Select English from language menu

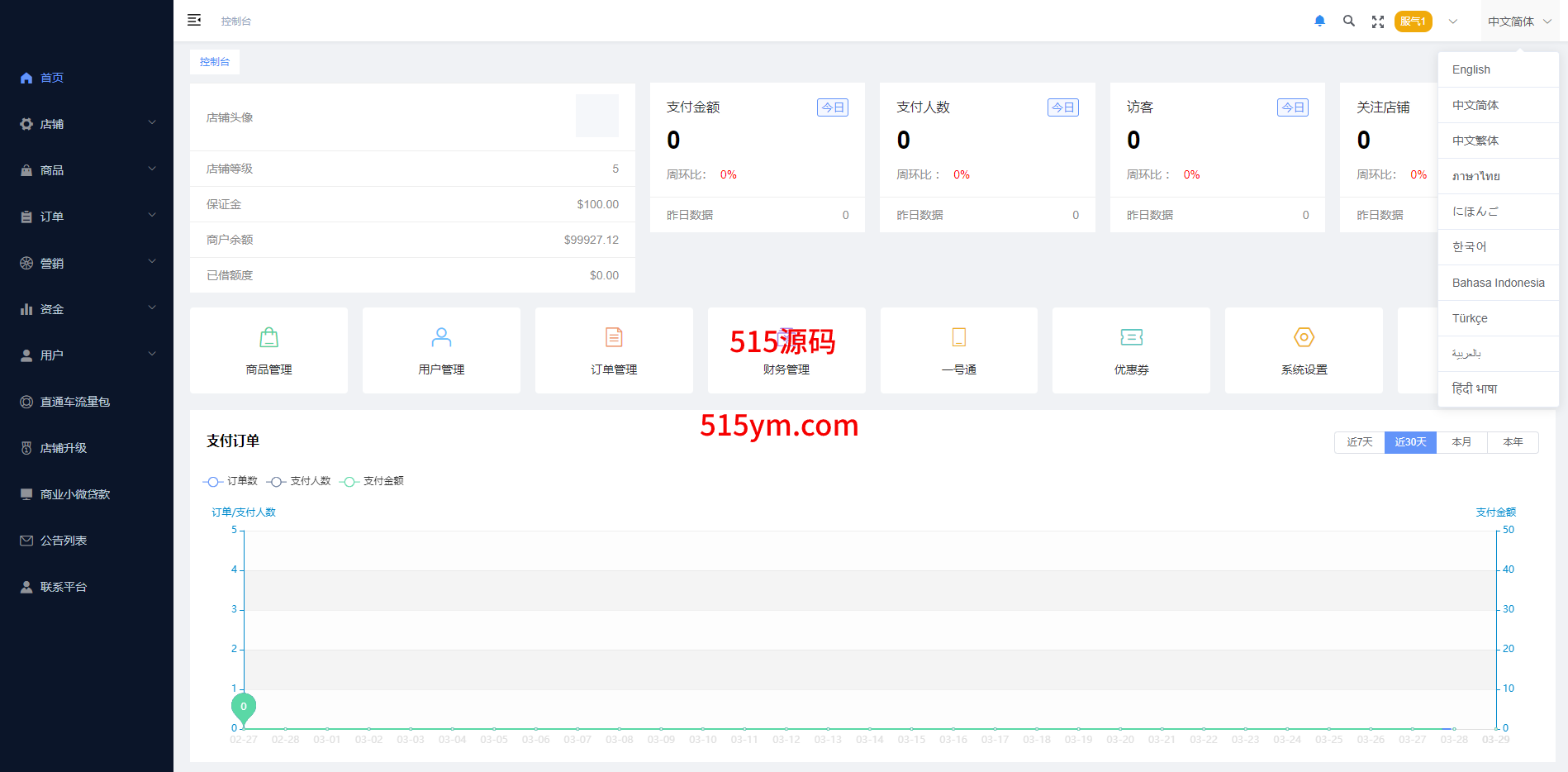pyautogui.click(x=1471, y=70)
